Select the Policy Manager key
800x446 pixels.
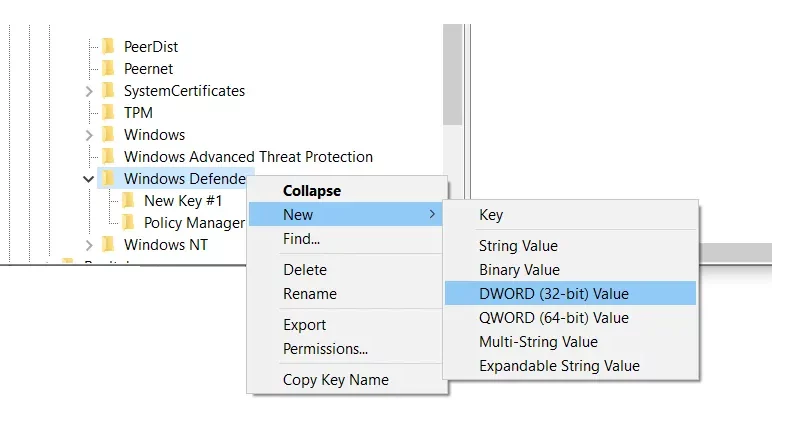(x=194, y=223)
